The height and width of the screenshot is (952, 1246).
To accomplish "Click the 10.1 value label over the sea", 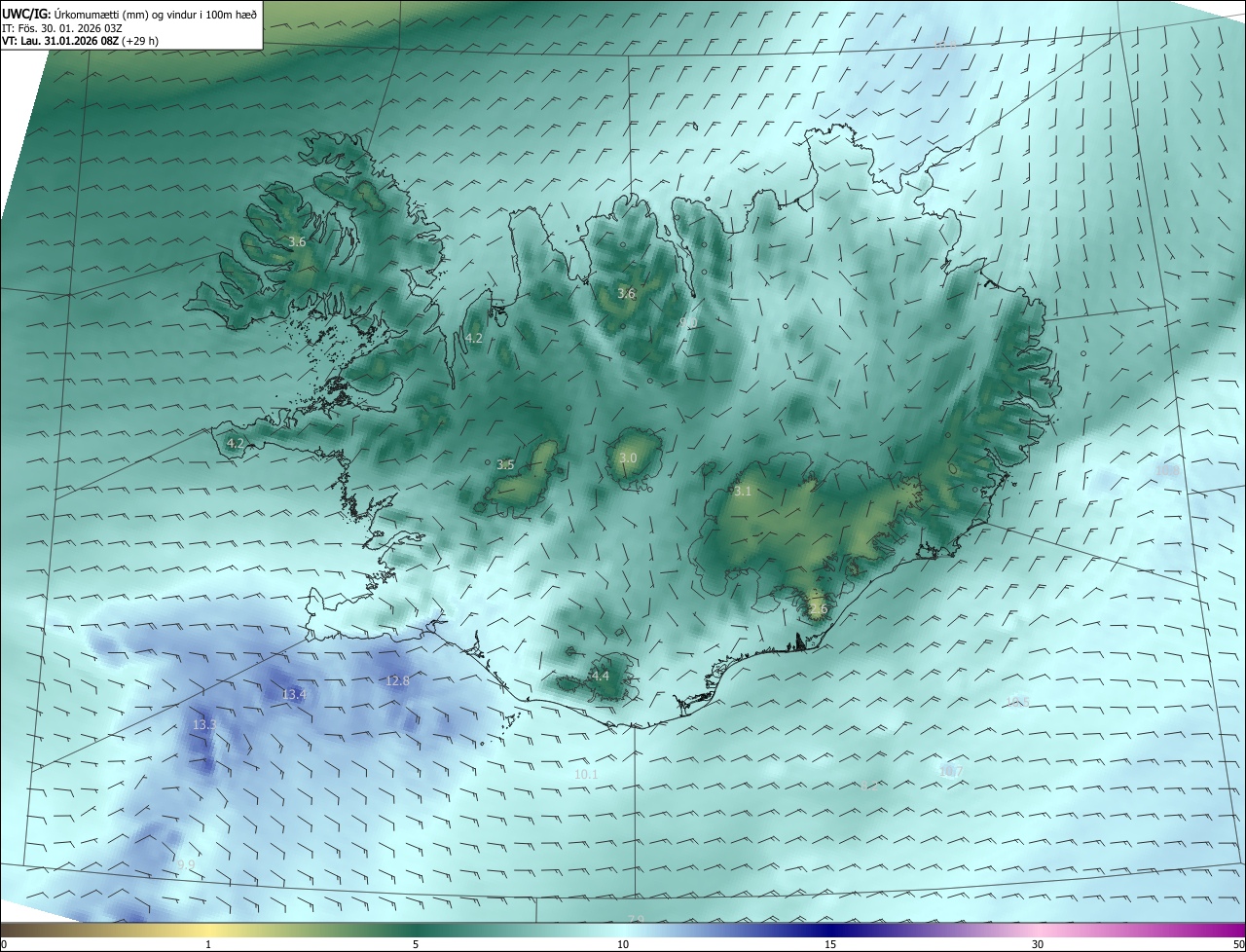I will (586, 774).
